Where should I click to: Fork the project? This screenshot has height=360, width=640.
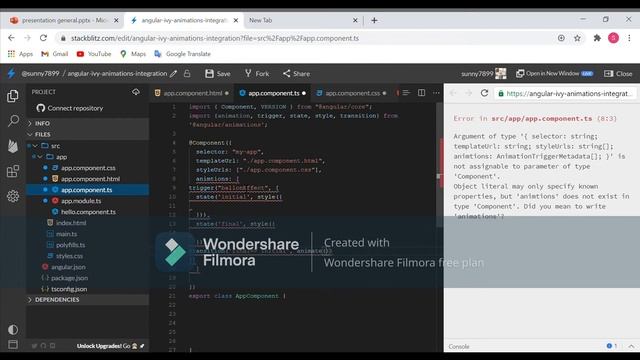257,73
